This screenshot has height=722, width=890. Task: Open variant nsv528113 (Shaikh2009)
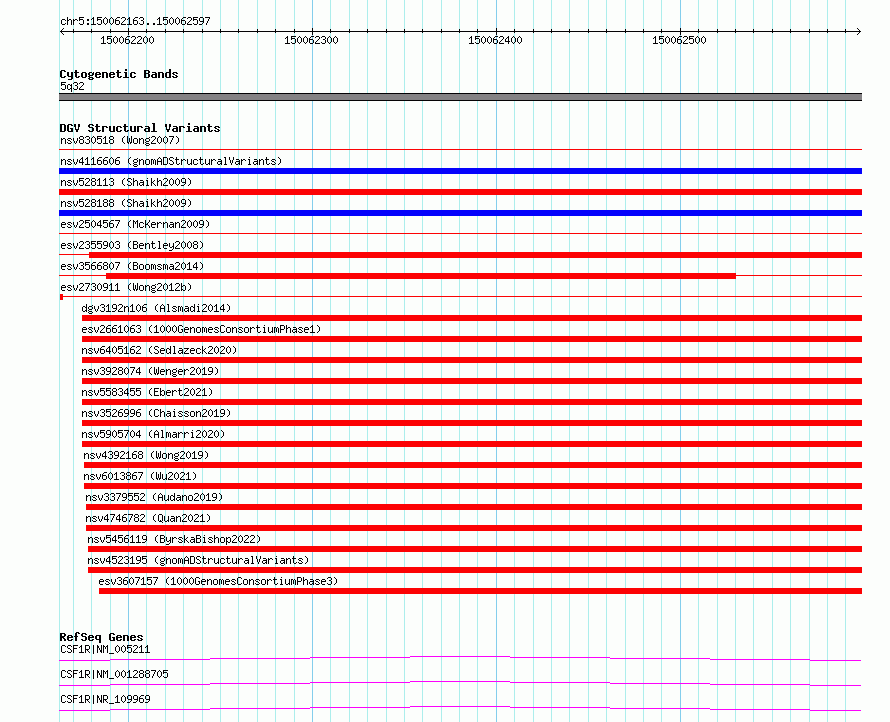126,182
